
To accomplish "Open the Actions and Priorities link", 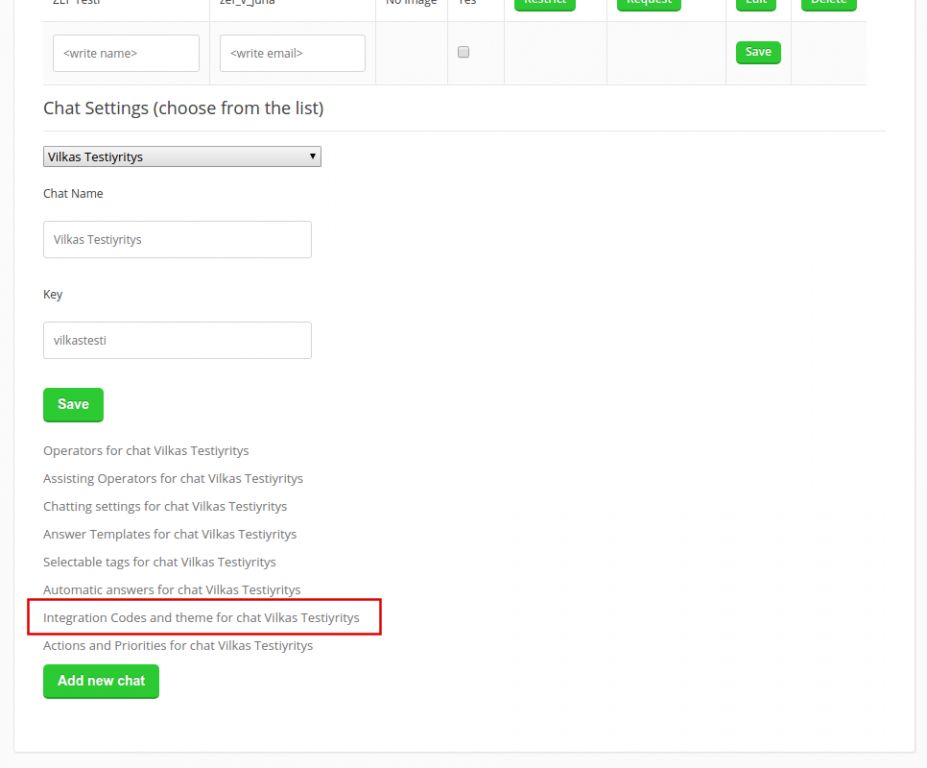I will (178, 645).
